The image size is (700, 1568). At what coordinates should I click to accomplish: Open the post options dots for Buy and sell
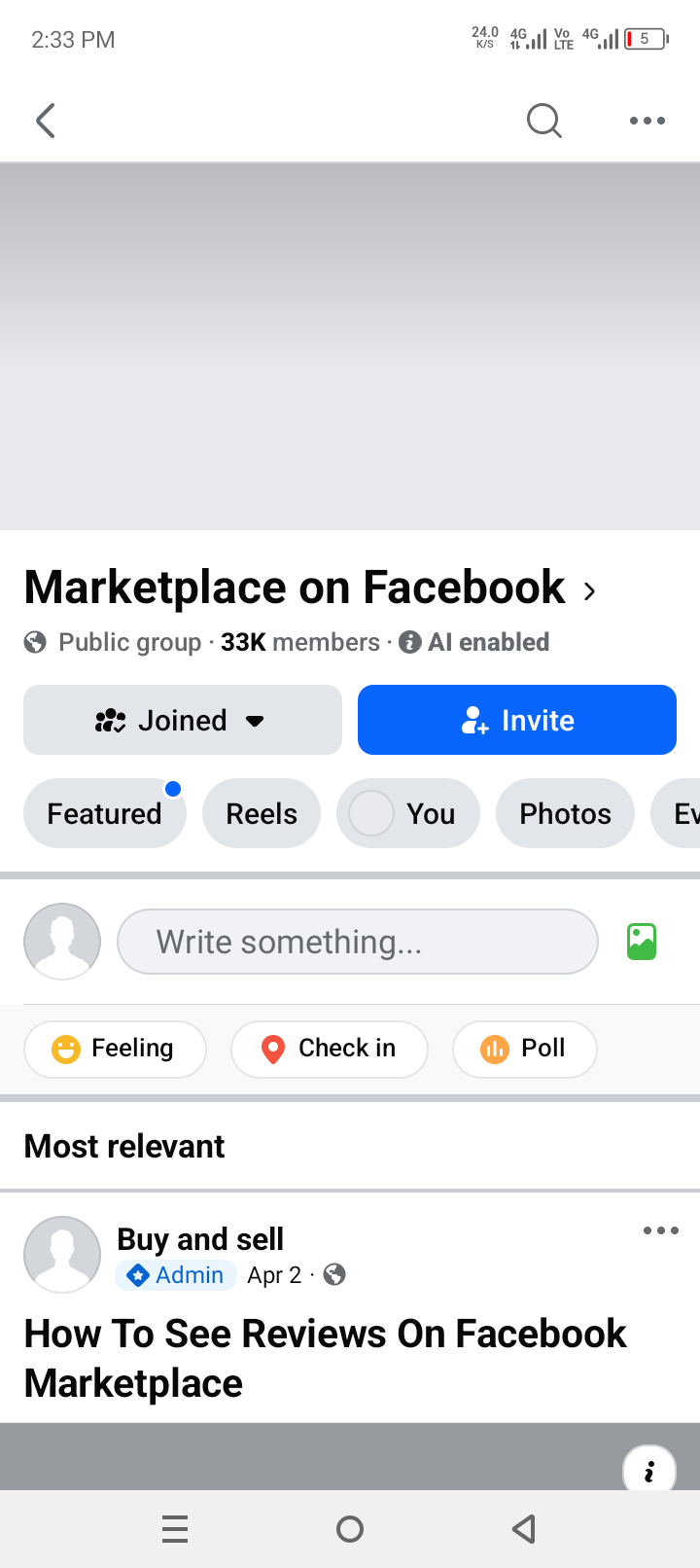661,1230
